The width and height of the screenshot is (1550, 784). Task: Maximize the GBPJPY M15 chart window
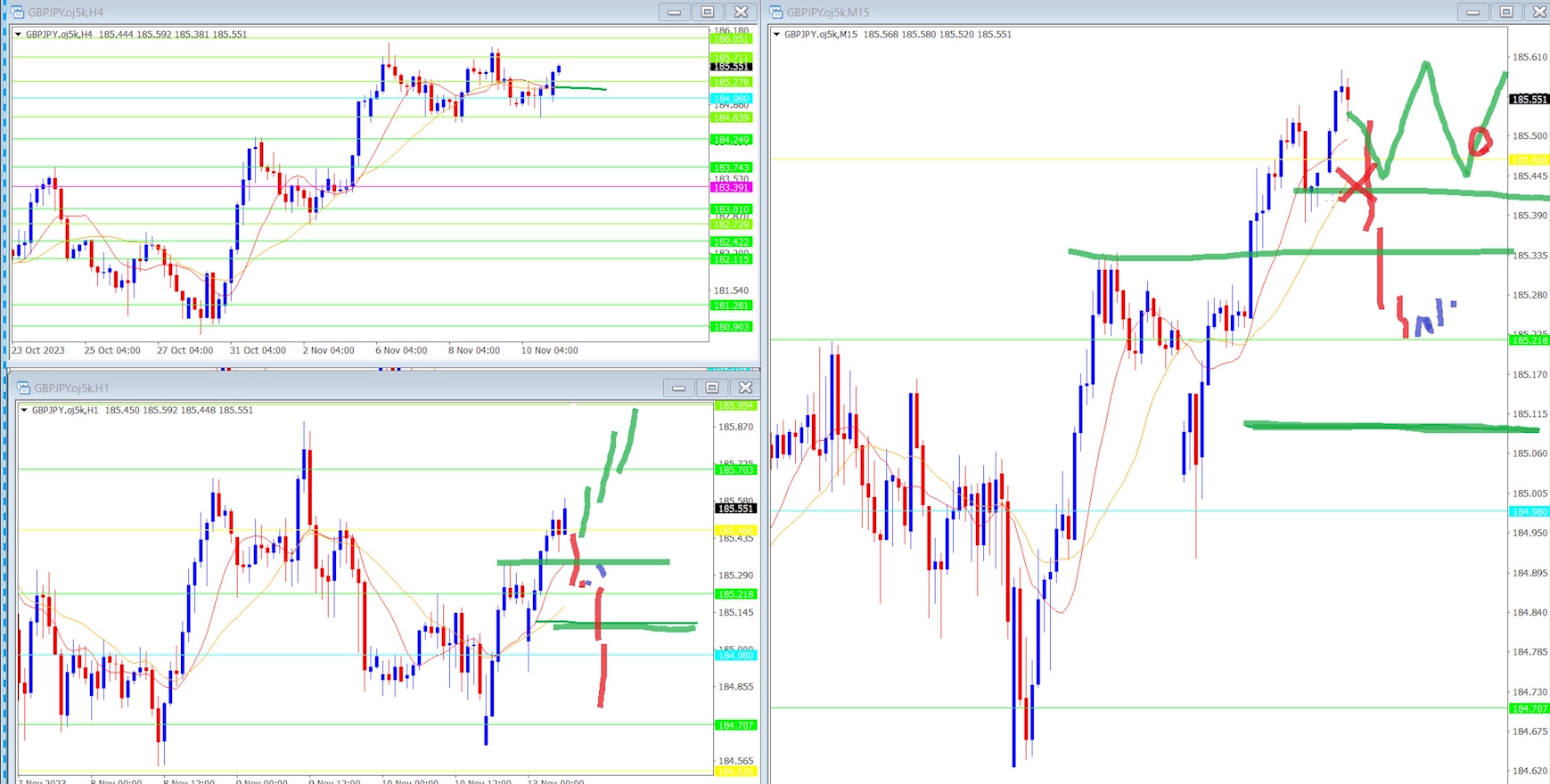(1506, 12)
